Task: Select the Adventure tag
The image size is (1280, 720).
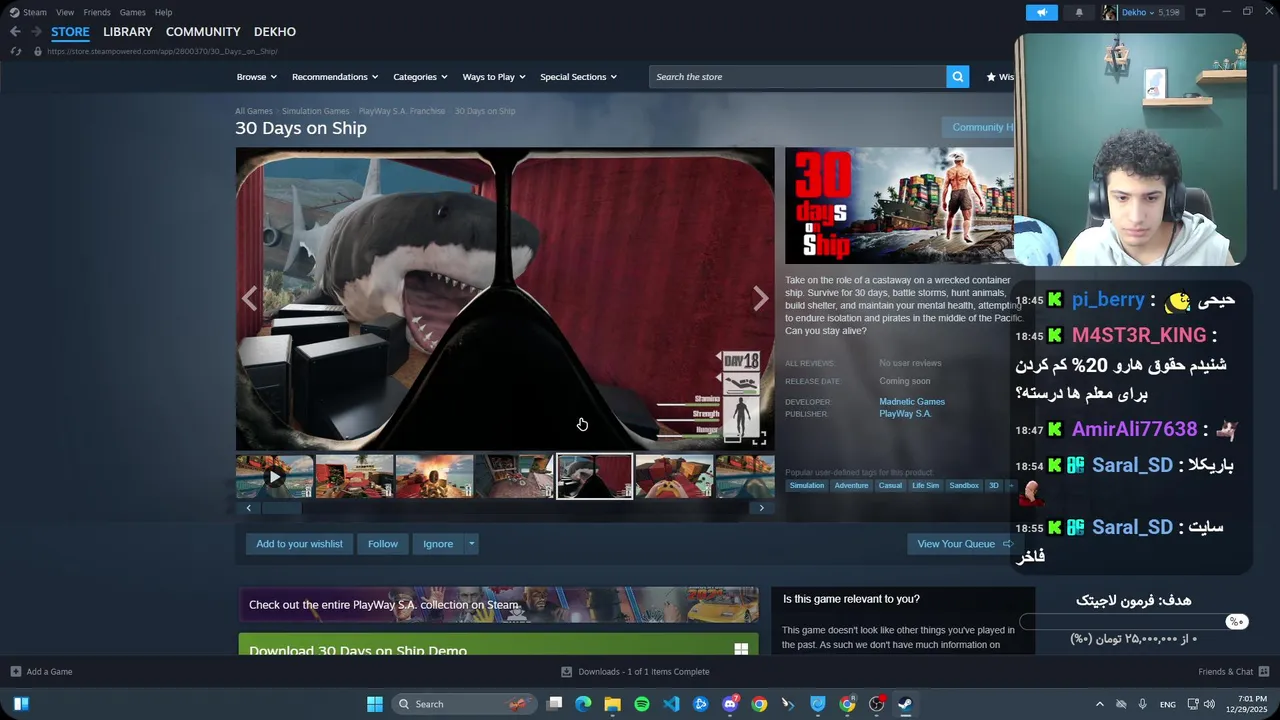Action: tap(851, 486)
